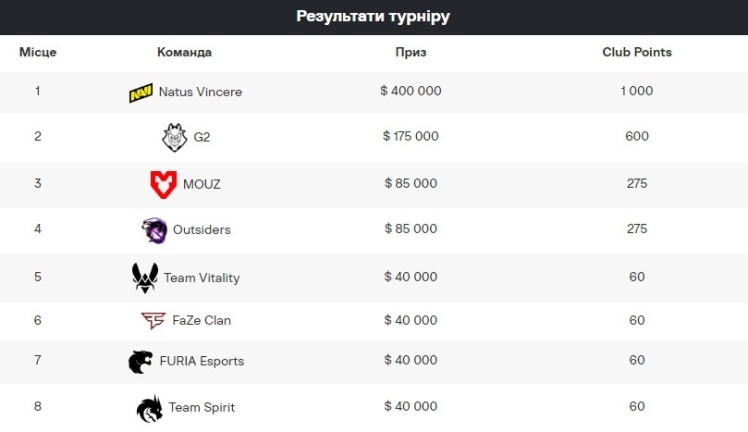
Task: Open the Team Vitality name link
Action: pyautogui.click(x=202, y=278)
